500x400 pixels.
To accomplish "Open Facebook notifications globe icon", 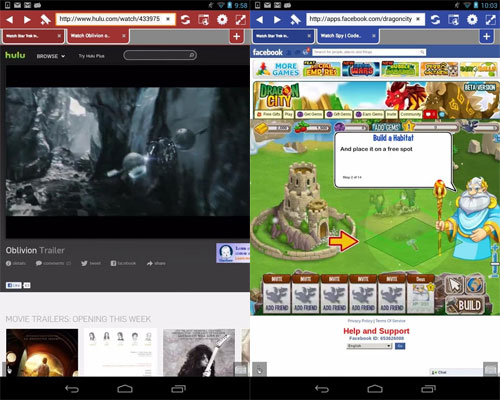I will pyautogui.click(x=306, y=52).
